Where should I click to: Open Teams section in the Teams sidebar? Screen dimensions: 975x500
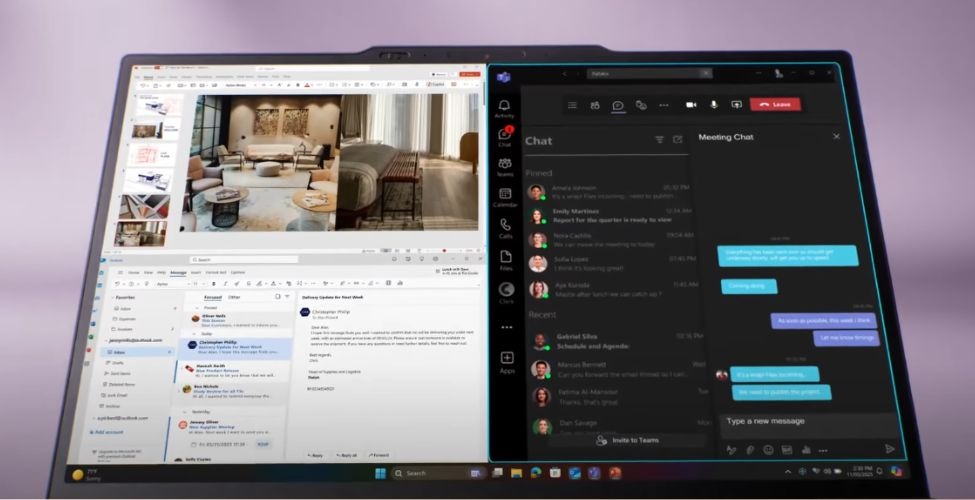point(505,167)
